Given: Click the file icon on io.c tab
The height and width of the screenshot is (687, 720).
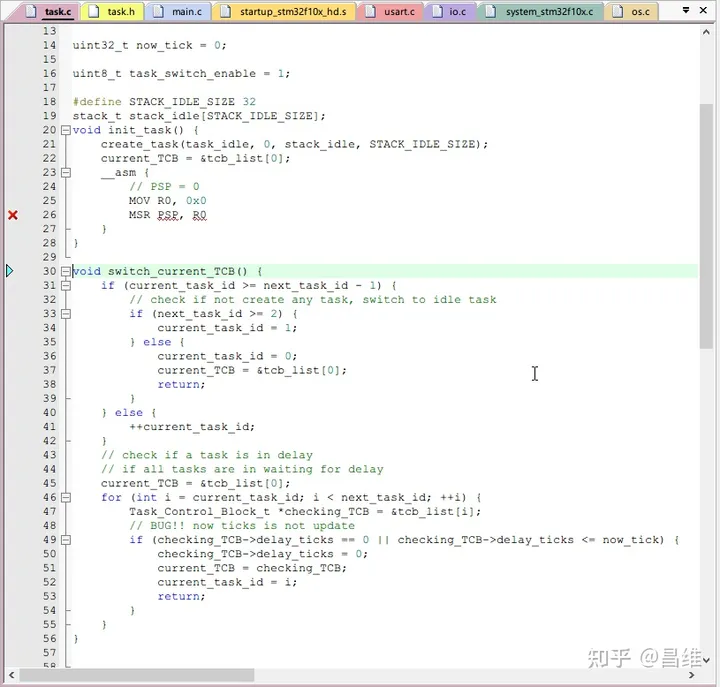Looking at the screenshot, I should pyautogui.click(x=438, y=11).
